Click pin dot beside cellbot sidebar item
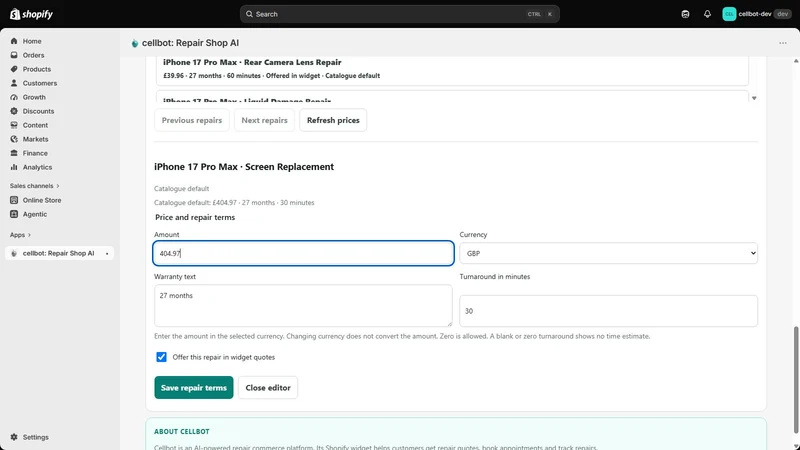This screenshot has width=800, height=450. tap(107, 254)
